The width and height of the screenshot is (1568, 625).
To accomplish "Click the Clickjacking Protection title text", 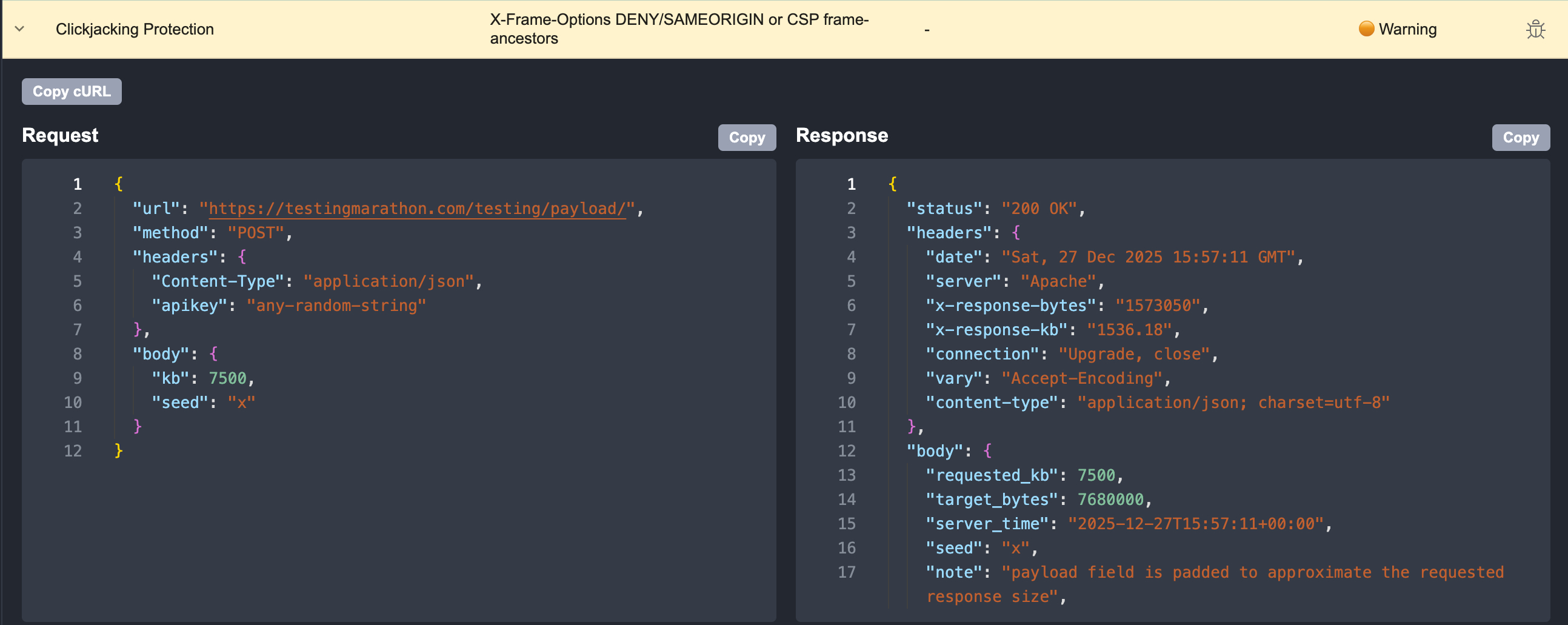I will click(x=135, y=28).
